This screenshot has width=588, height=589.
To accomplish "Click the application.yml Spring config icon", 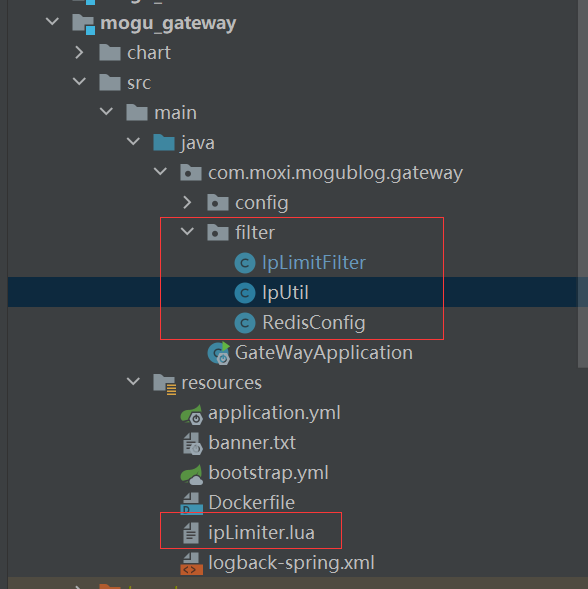I will coord(192,414).
